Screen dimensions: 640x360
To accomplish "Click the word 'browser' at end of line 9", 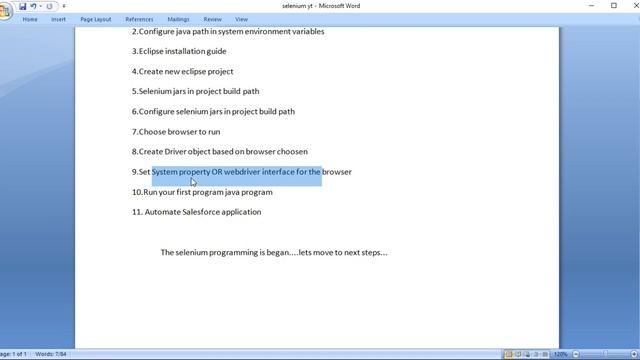I will coord(337,172).
